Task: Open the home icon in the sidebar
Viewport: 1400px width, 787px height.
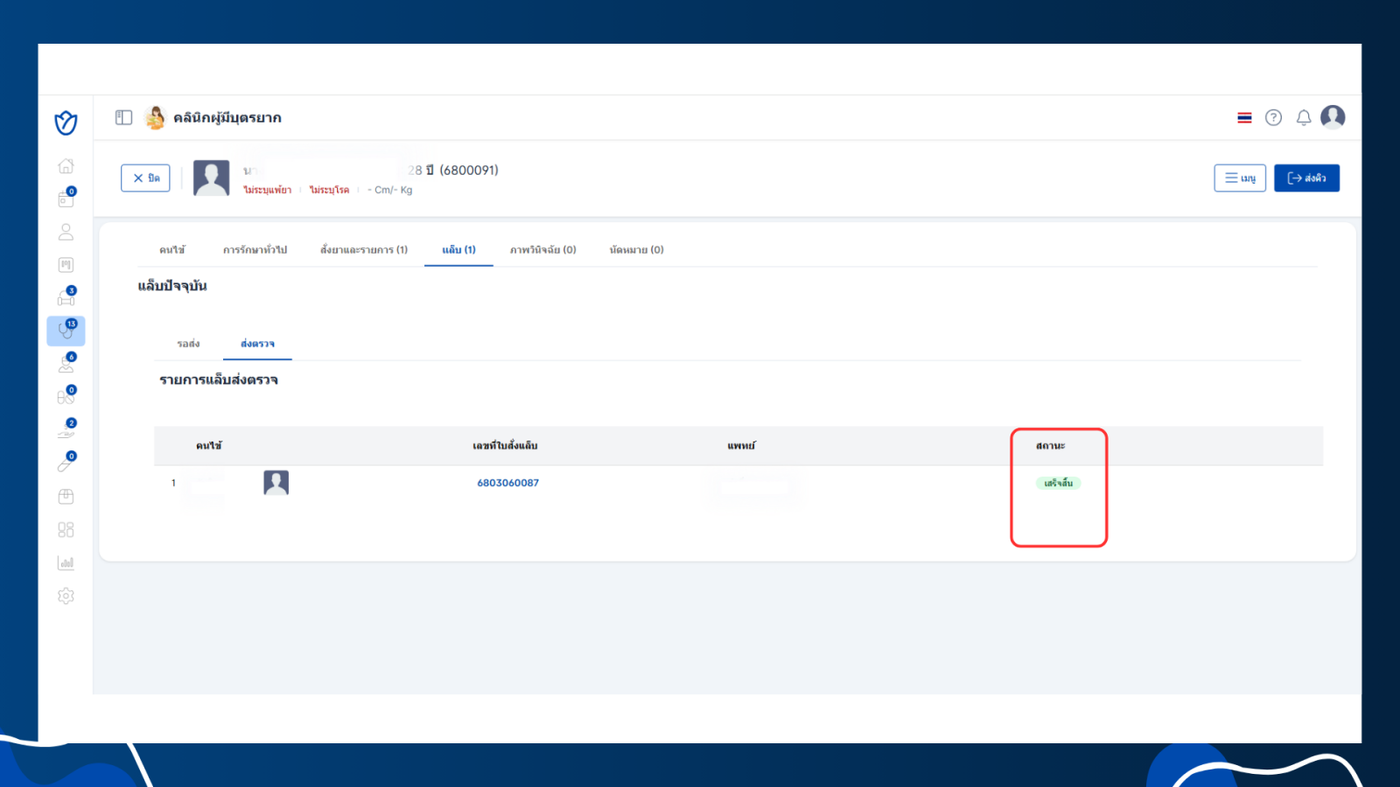Action: (x=66, y=166)
